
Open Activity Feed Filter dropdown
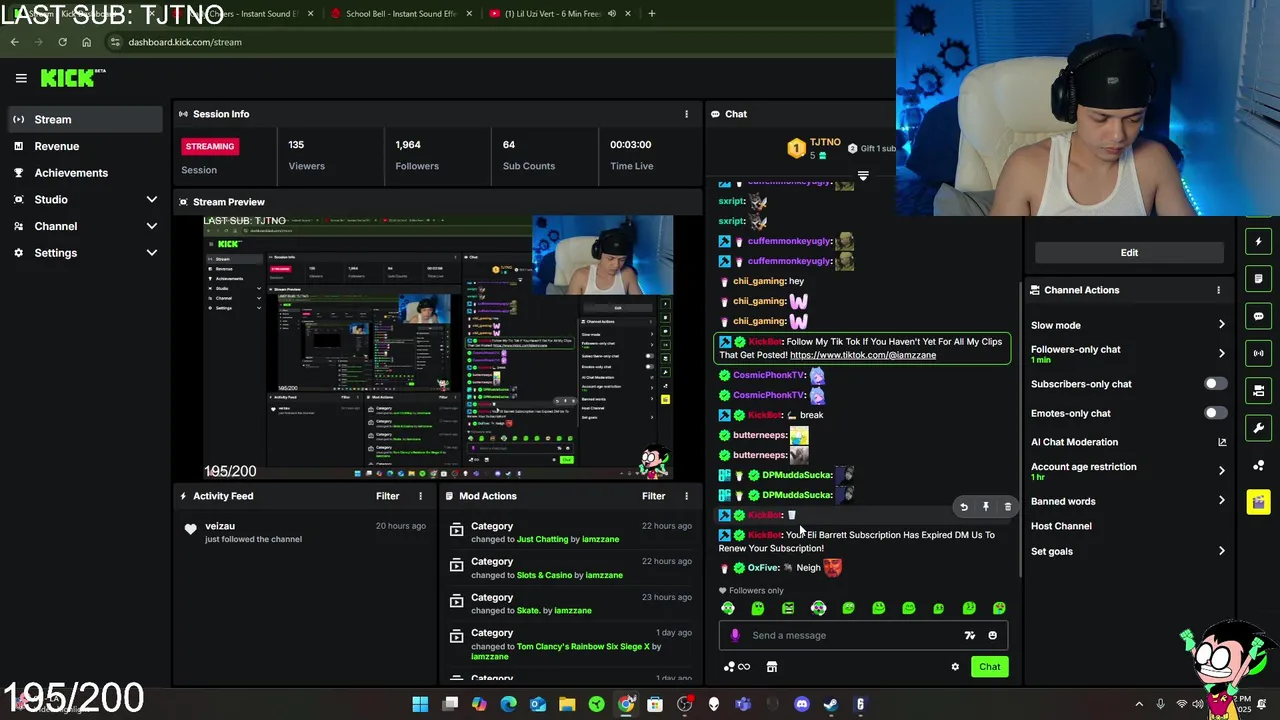(387, 496)
